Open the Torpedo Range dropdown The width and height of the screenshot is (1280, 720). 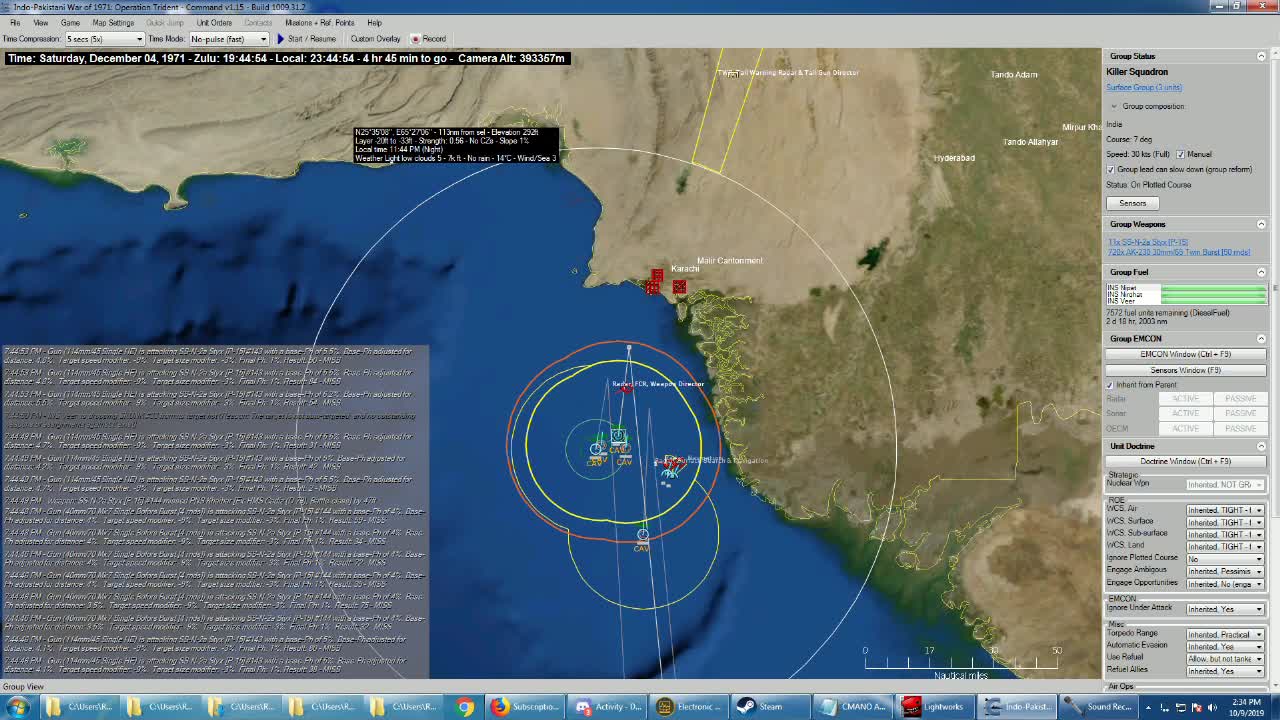point(1225,634)
